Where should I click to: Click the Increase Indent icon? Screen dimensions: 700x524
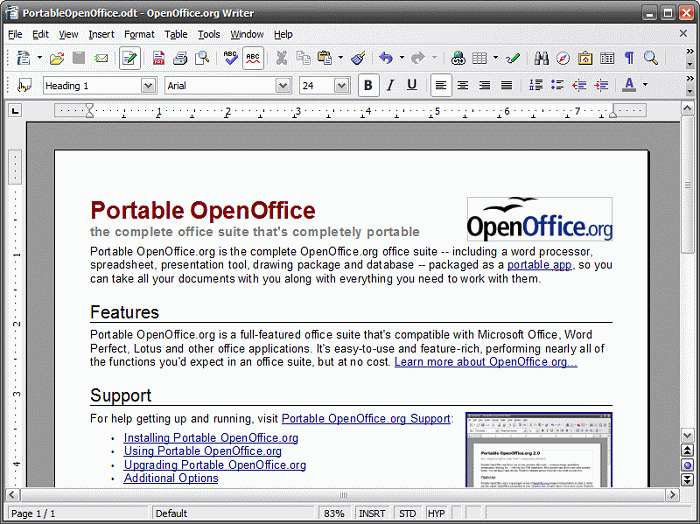(x=601, y=85)
